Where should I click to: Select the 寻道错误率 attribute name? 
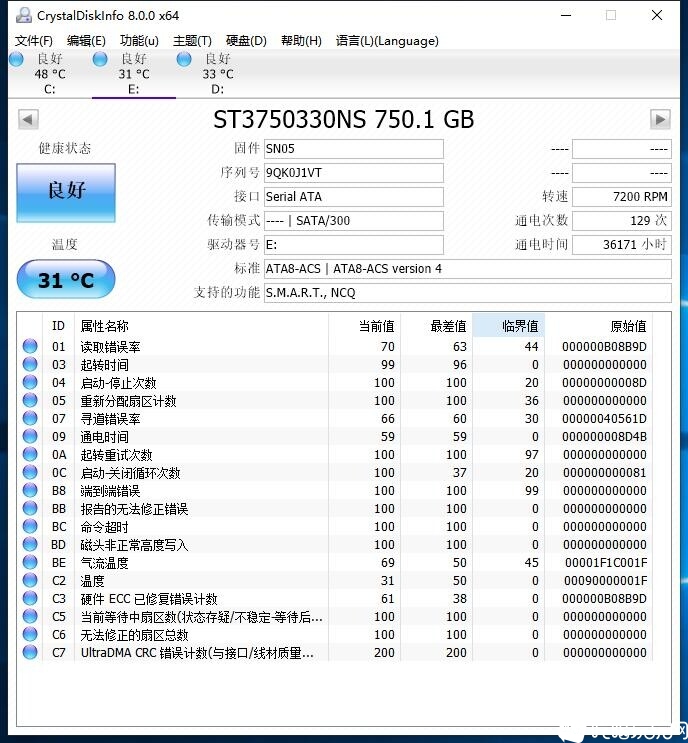110,419
